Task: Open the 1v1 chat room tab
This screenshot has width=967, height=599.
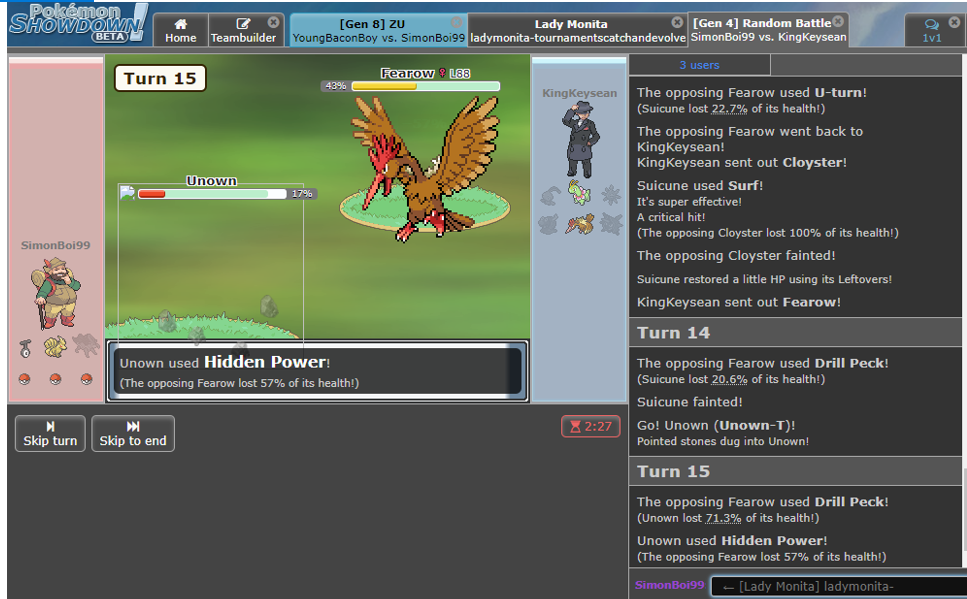Action: click(932, 30)
